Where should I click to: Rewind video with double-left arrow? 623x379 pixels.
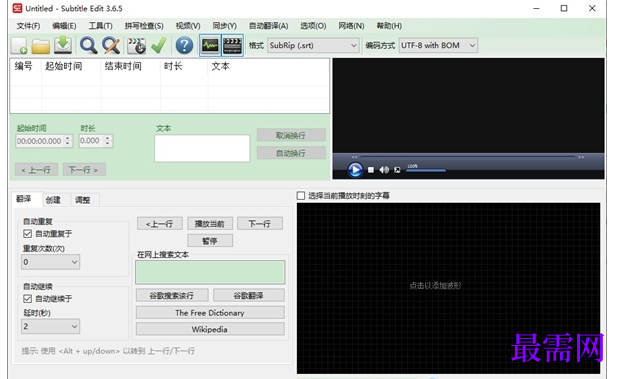tap(354, 157)
